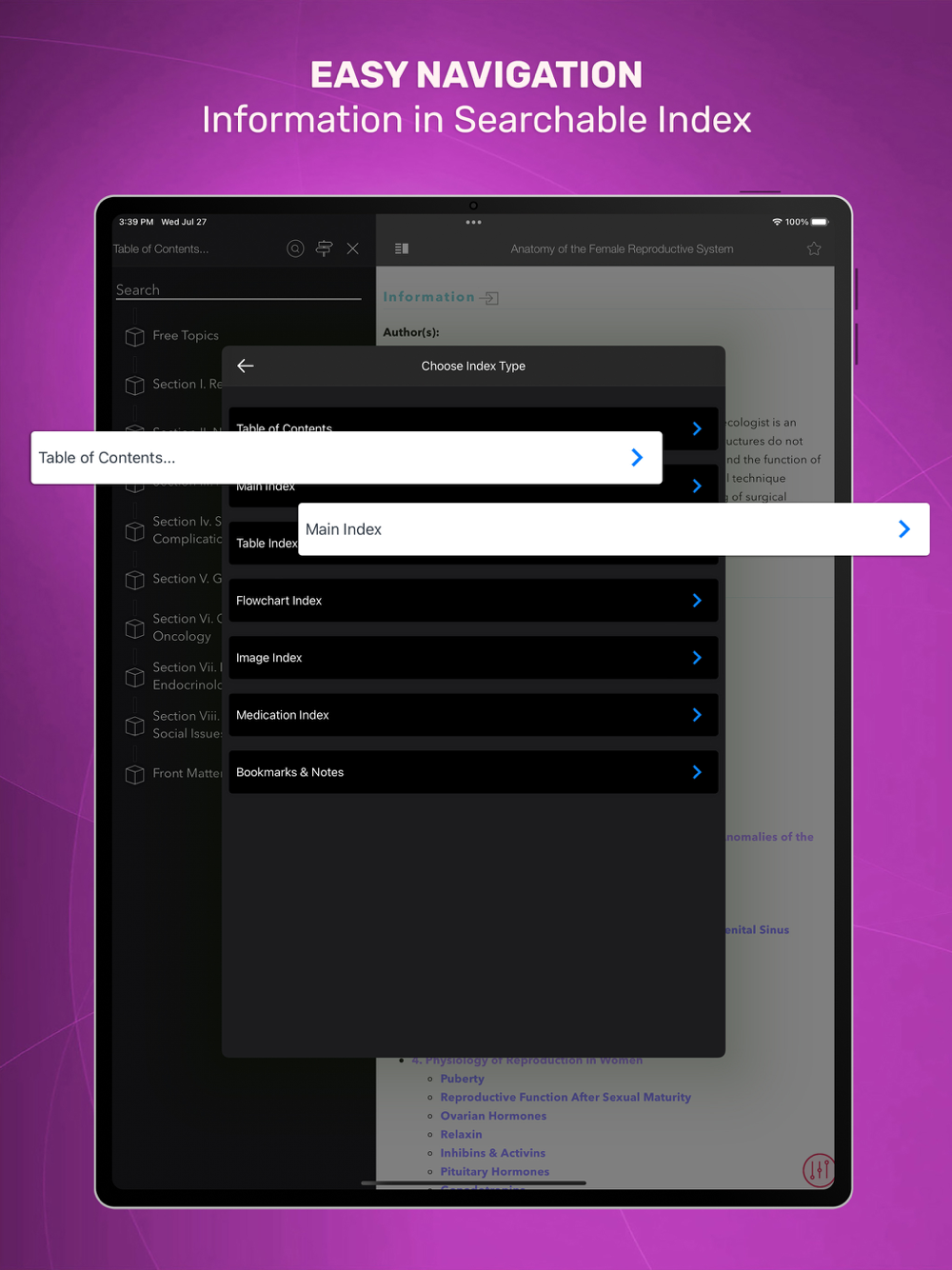Open the Free Topics tree item
The height and width of the screenshot is (1270, 952).
tap(186, 335)
